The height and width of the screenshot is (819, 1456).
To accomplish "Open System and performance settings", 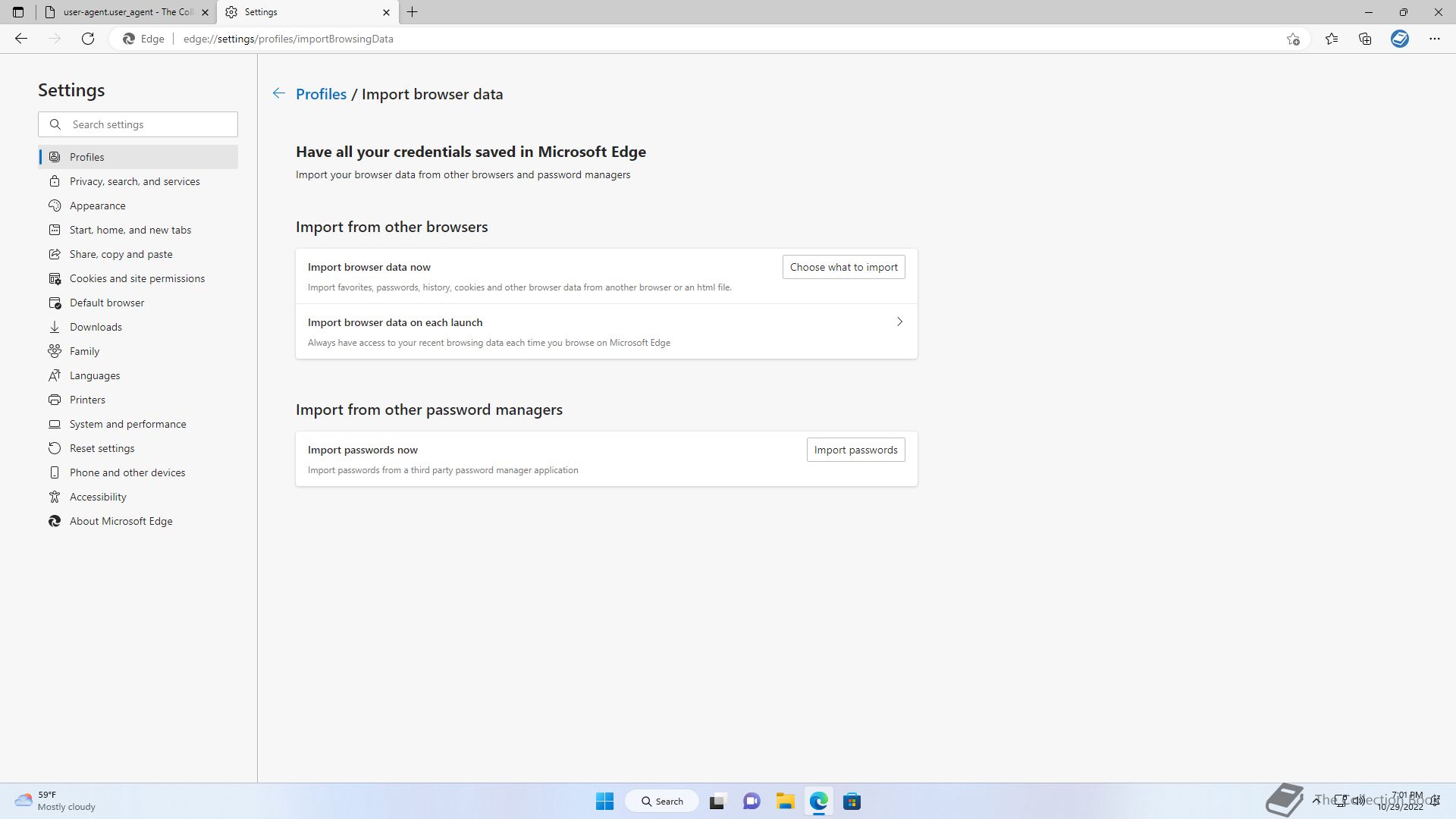I will (138, 424).
